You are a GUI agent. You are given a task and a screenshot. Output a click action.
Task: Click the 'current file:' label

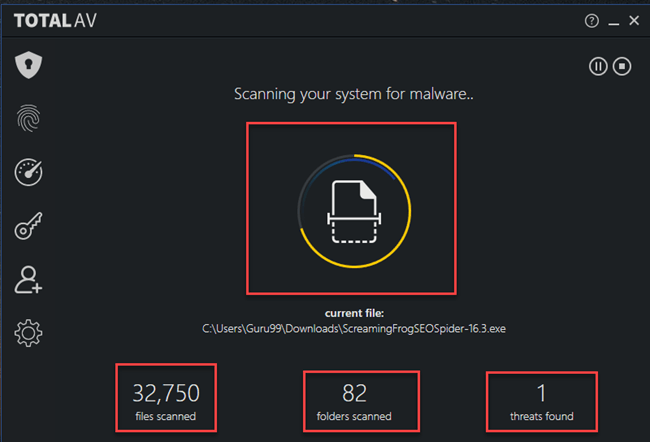[x=354, y=313]
